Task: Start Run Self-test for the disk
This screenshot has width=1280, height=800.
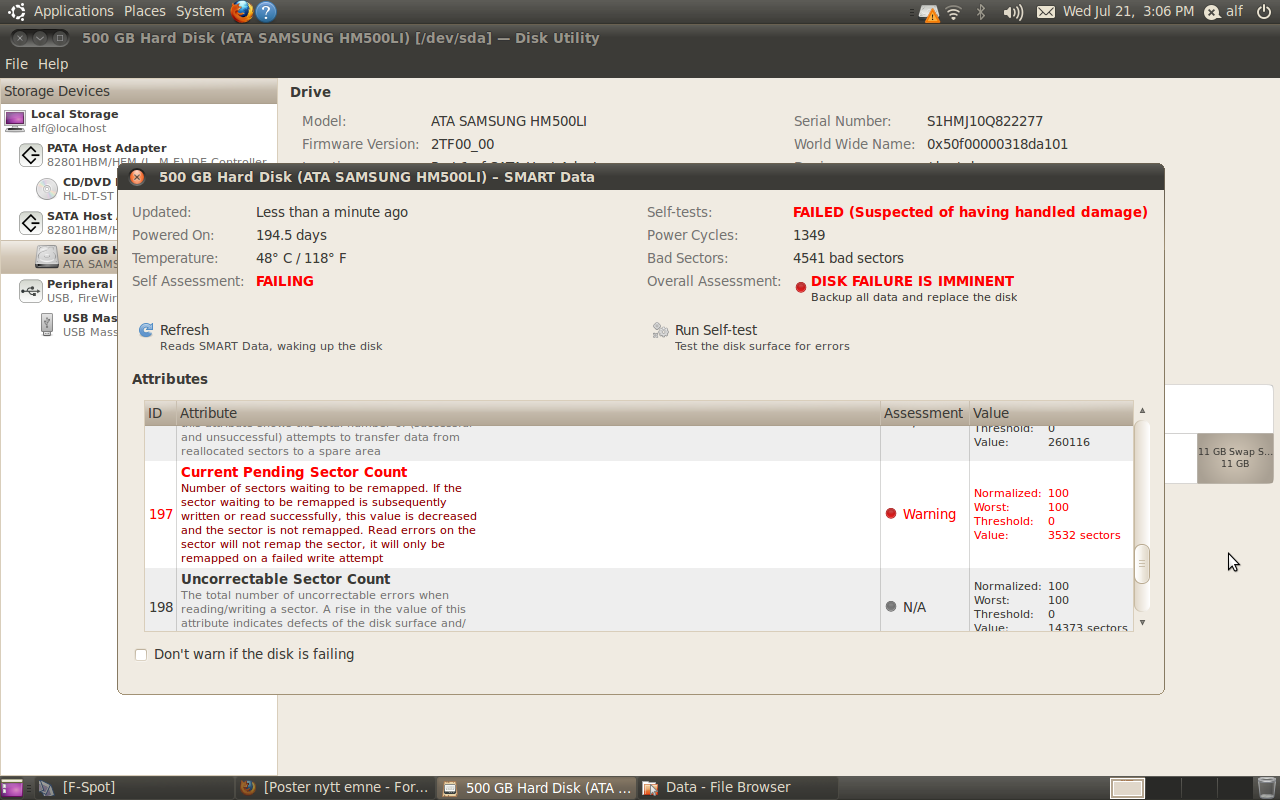Action: (750, 337)
